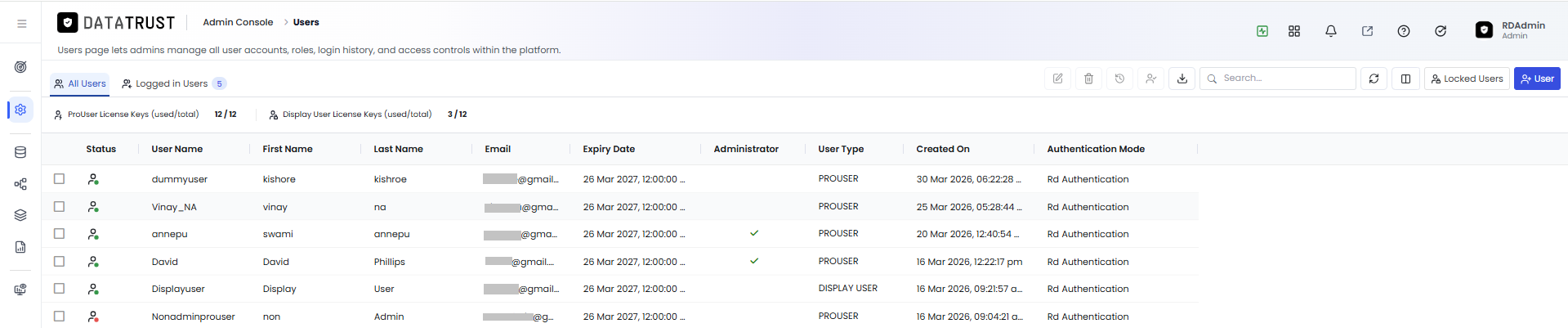Click the username 'dummyuser'
This screenshot has height=328, width=1568.
180,179
